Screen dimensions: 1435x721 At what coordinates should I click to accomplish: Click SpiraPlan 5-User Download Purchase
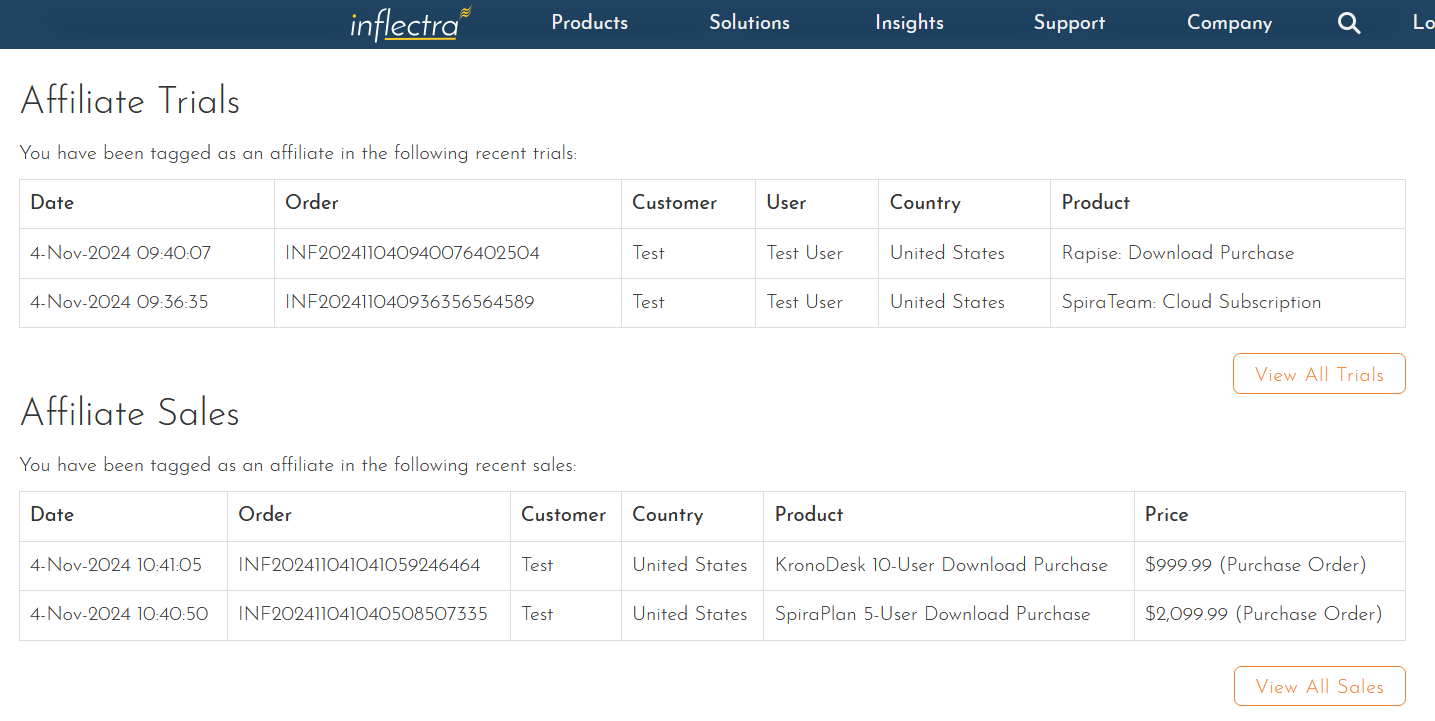(x=932, y=614)
